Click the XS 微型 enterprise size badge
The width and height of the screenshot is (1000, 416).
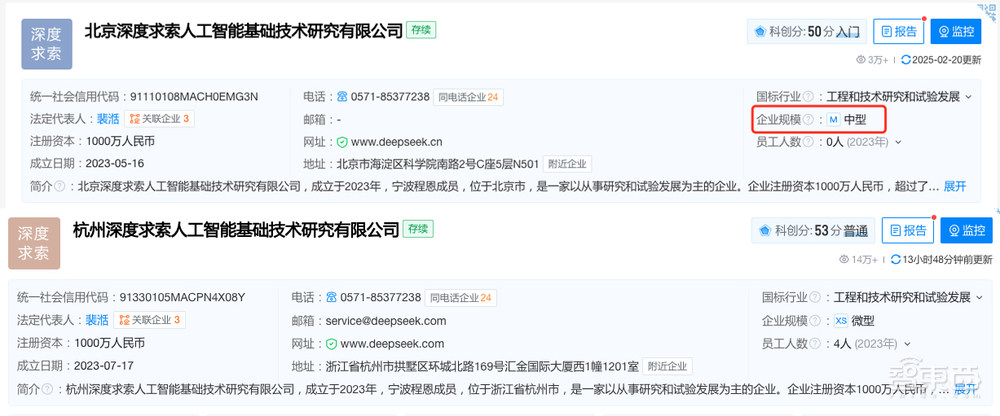tap(855, 321)
